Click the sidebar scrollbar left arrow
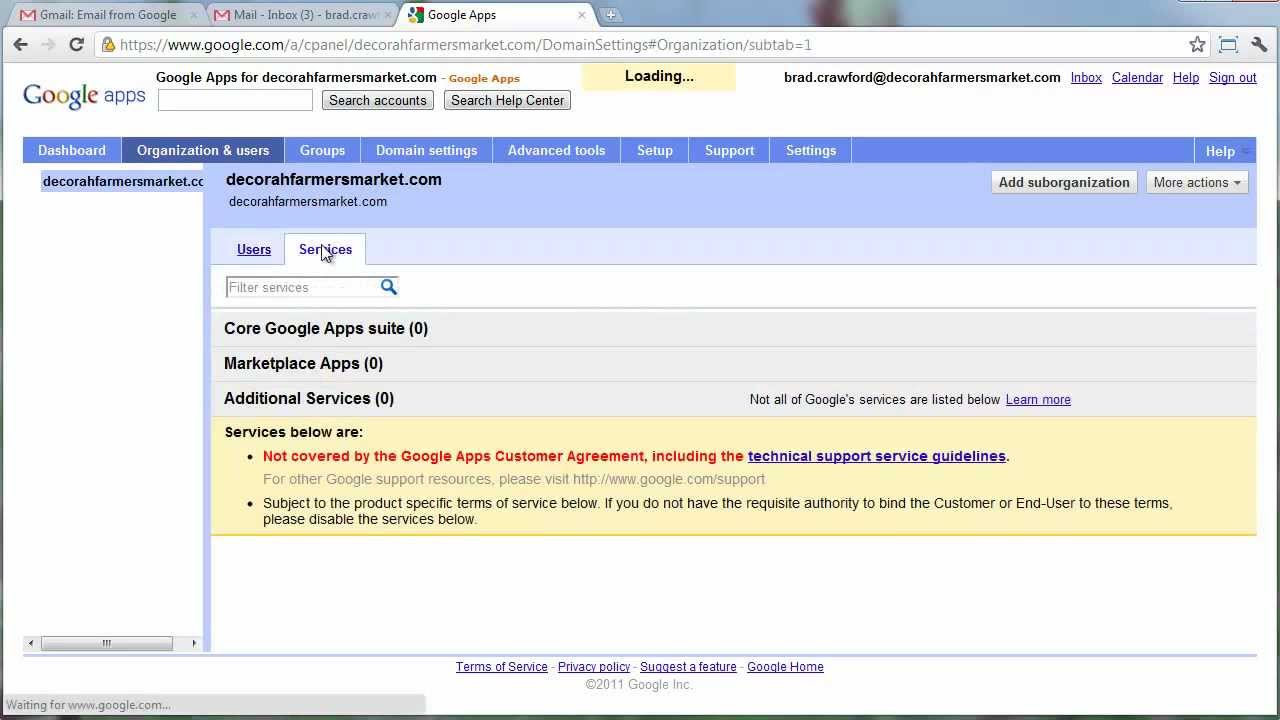Viewport: 1280px width, 720px height. coord(31,643)
